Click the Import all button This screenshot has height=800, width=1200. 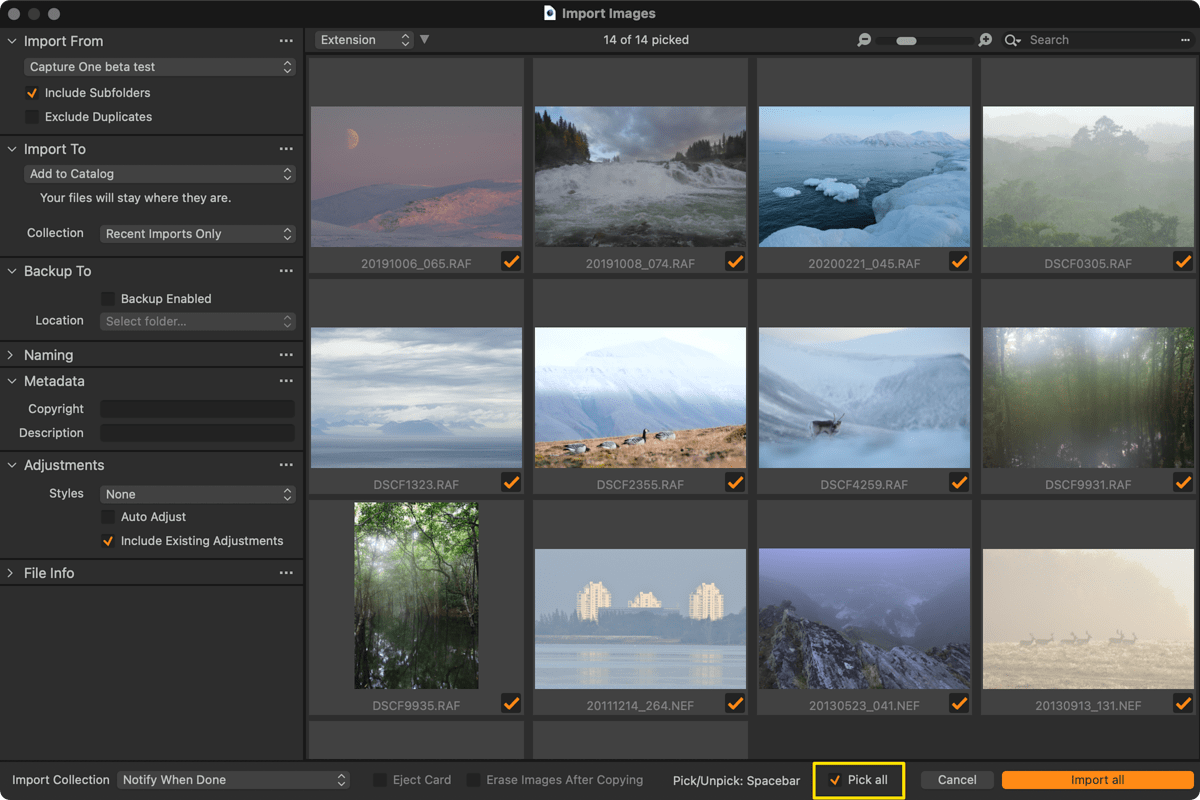coord(1098,780)
